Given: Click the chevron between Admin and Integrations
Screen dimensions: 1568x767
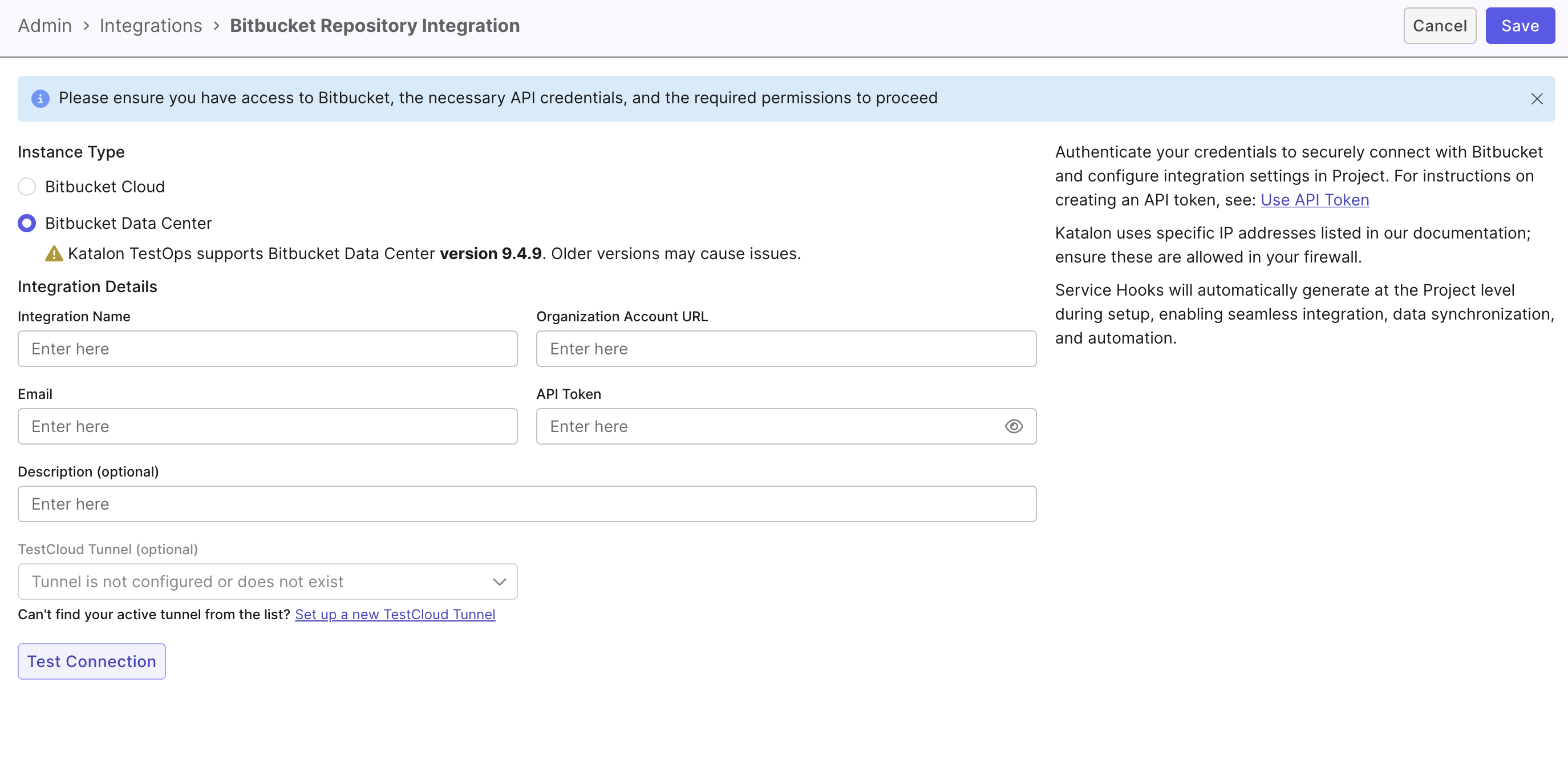Looking at the screenshot, I should coord(86,26).
